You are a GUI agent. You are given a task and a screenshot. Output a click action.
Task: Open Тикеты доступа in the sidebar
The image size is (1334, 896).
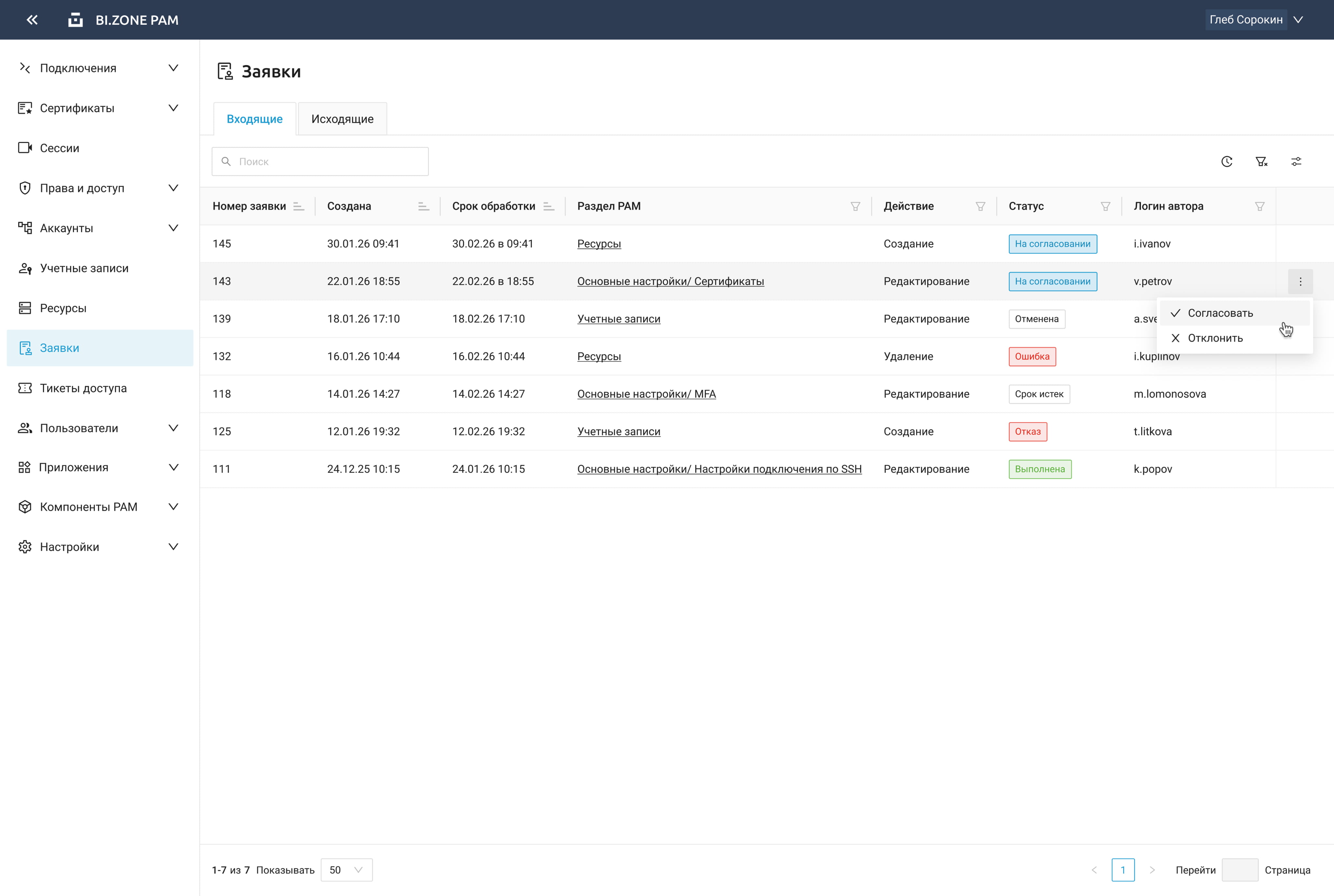(83, 388)
